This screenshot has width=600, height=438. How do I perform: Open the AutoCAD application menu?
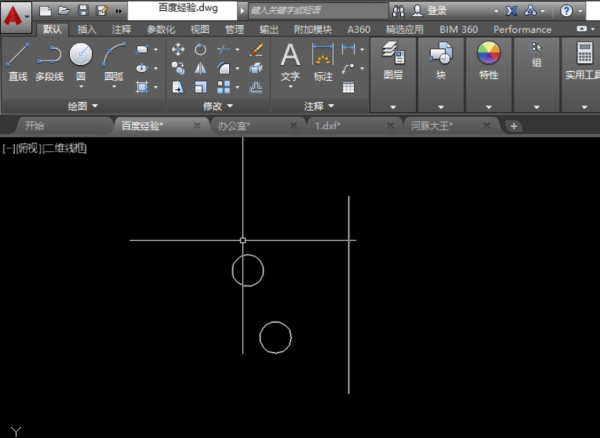(x=16, y=17)
